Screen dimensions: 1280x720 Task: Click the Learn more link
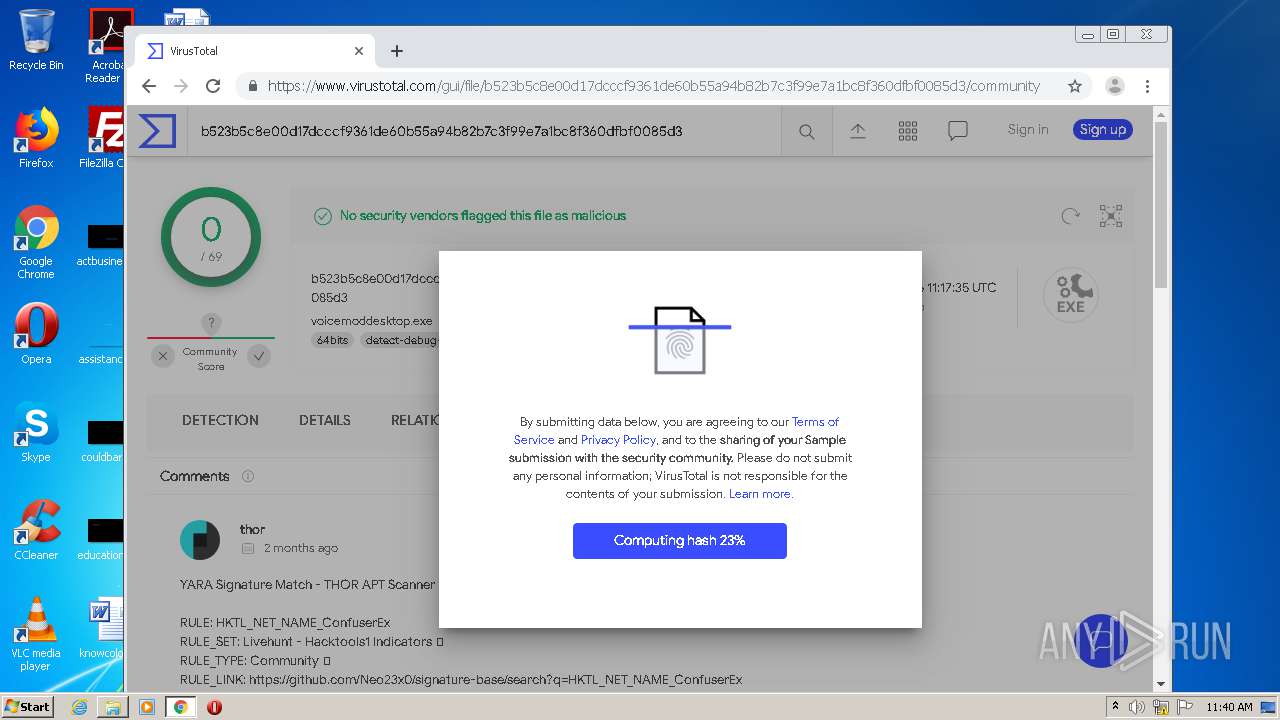[x=760, y=494]
